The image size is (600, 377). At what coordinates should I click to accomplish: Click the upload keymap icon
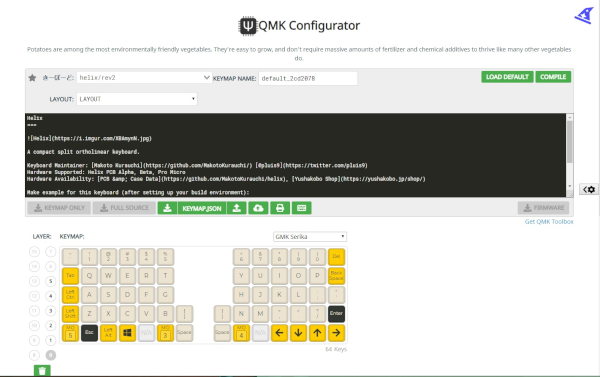point(236,208)
